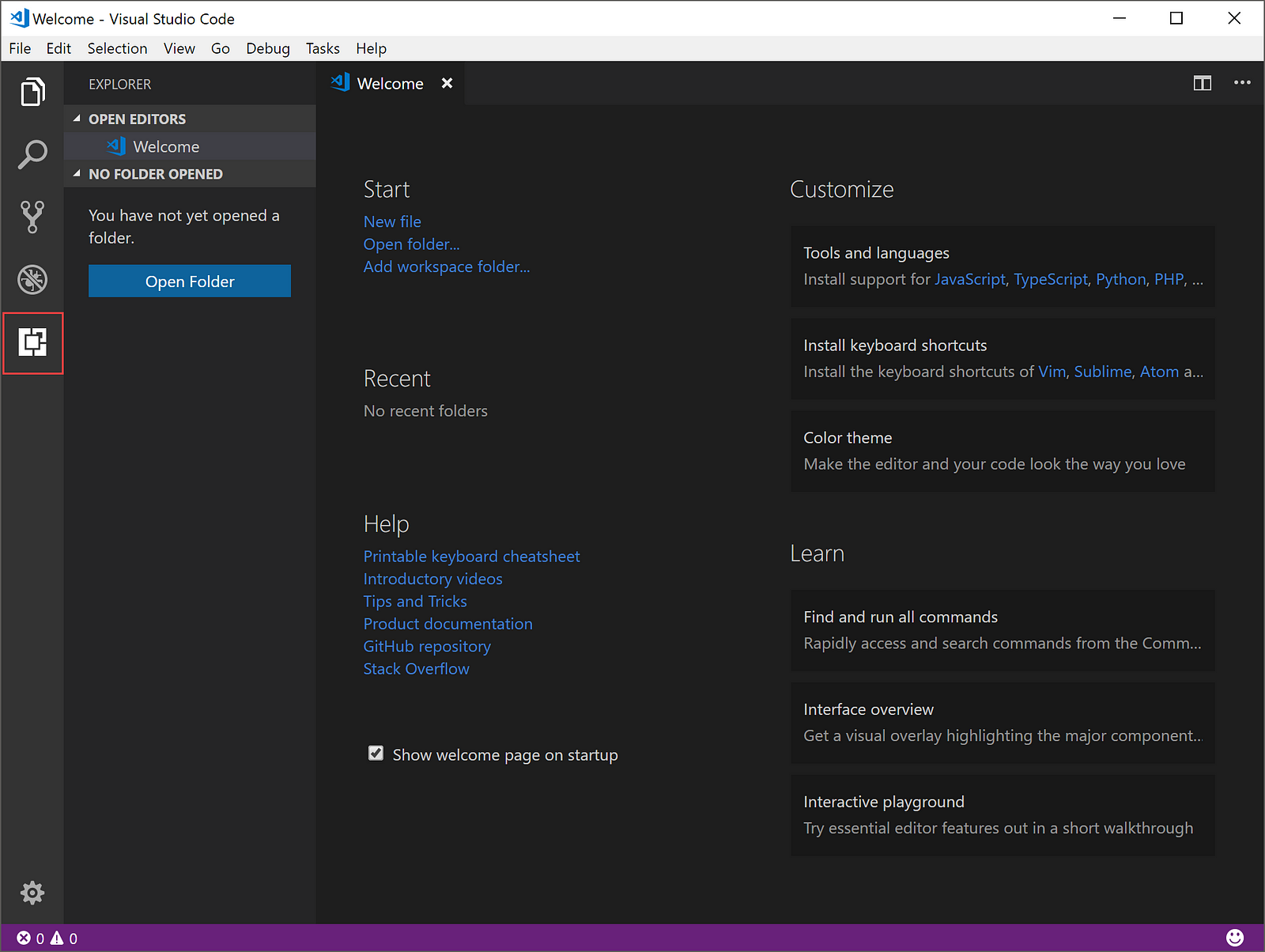Click Add workspace folder... link

point(447,266)
